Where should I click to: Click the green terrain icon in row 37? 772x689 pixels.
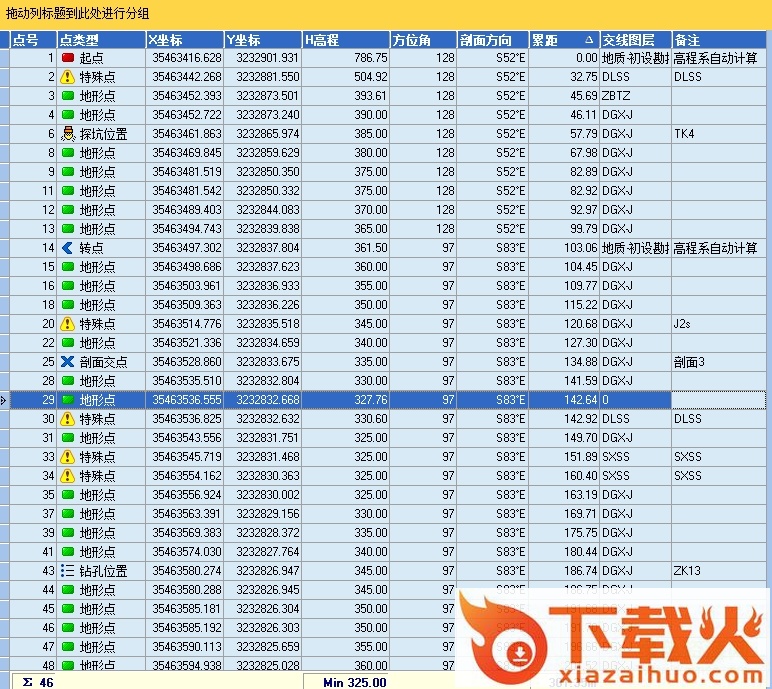click(68, 514)
